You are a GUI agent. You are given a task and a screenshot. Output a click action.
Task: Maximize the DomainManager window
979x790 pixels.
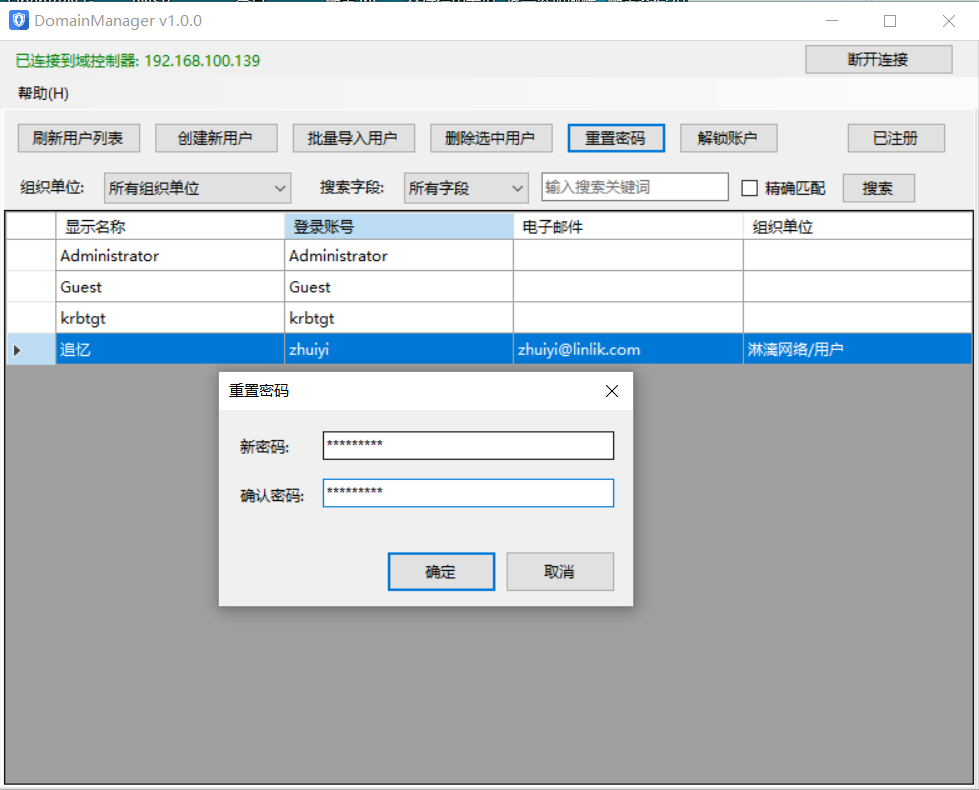click(x=890, y=21)
